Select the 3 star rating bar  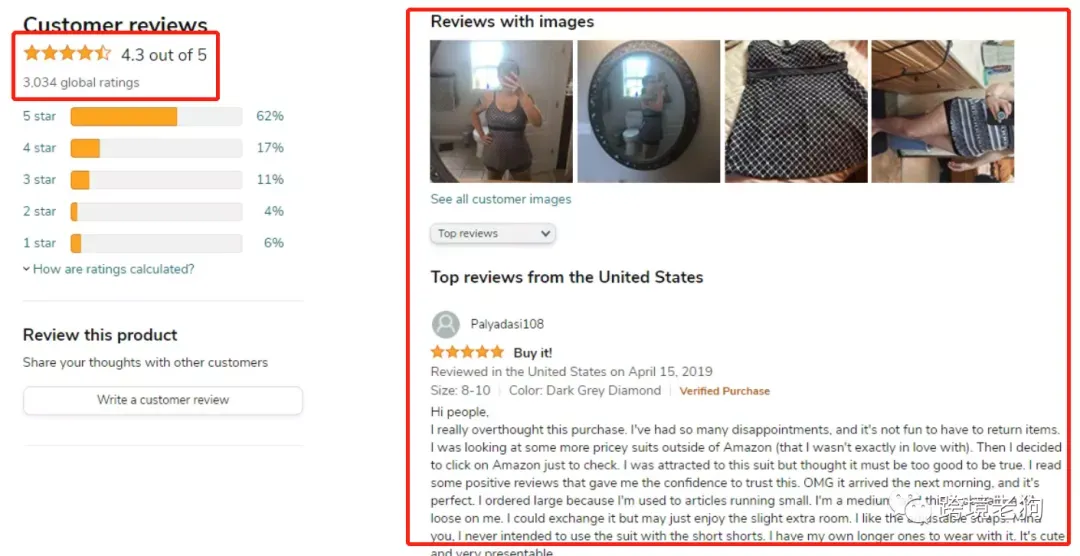[156, 180]
